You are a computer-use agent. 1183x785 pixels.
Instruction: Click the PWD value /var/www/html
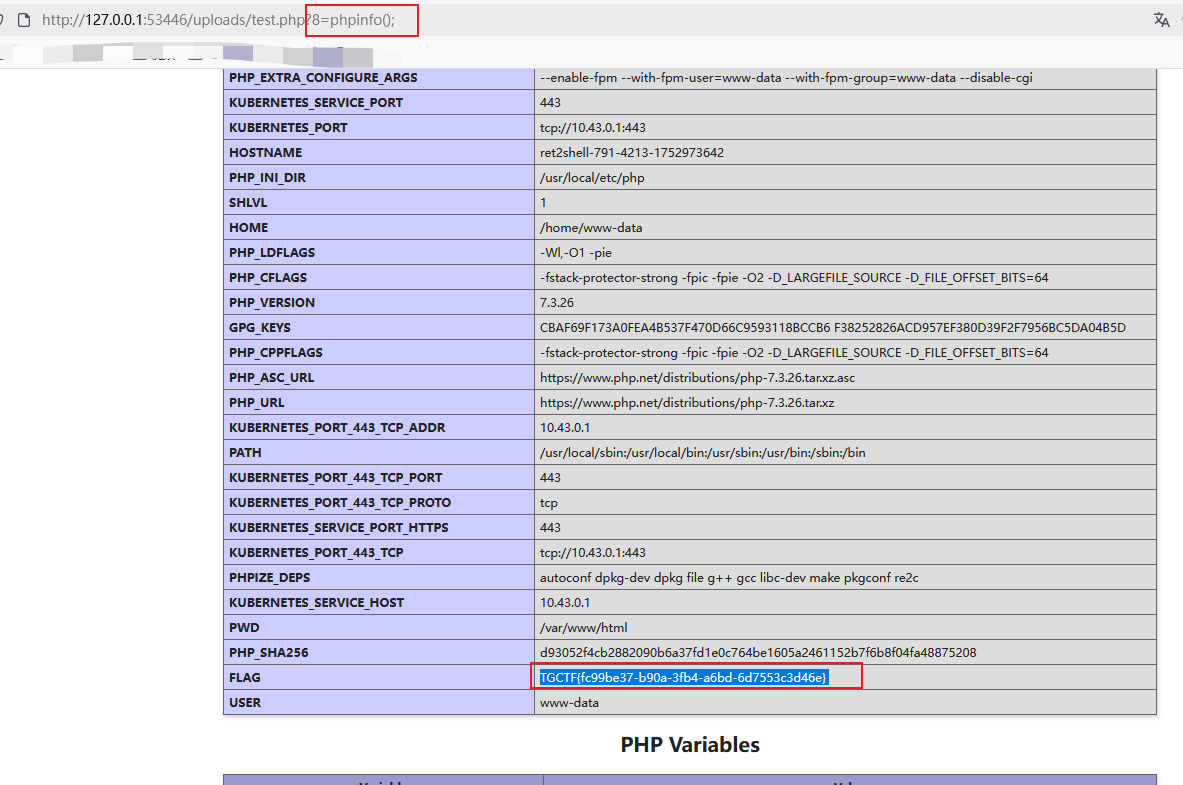583,628
